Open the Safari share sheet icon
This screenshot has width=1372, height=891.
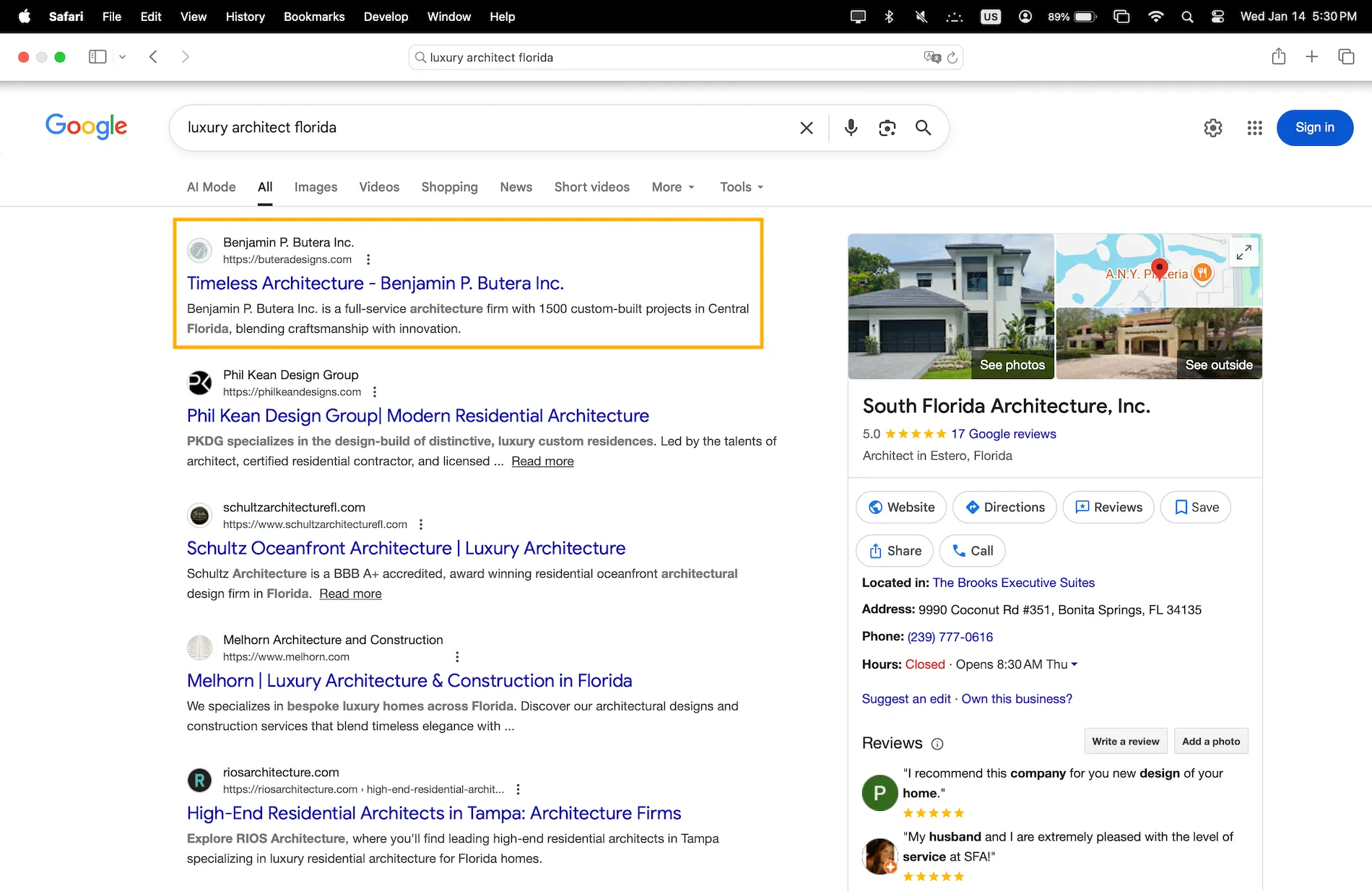point(1279,56)
